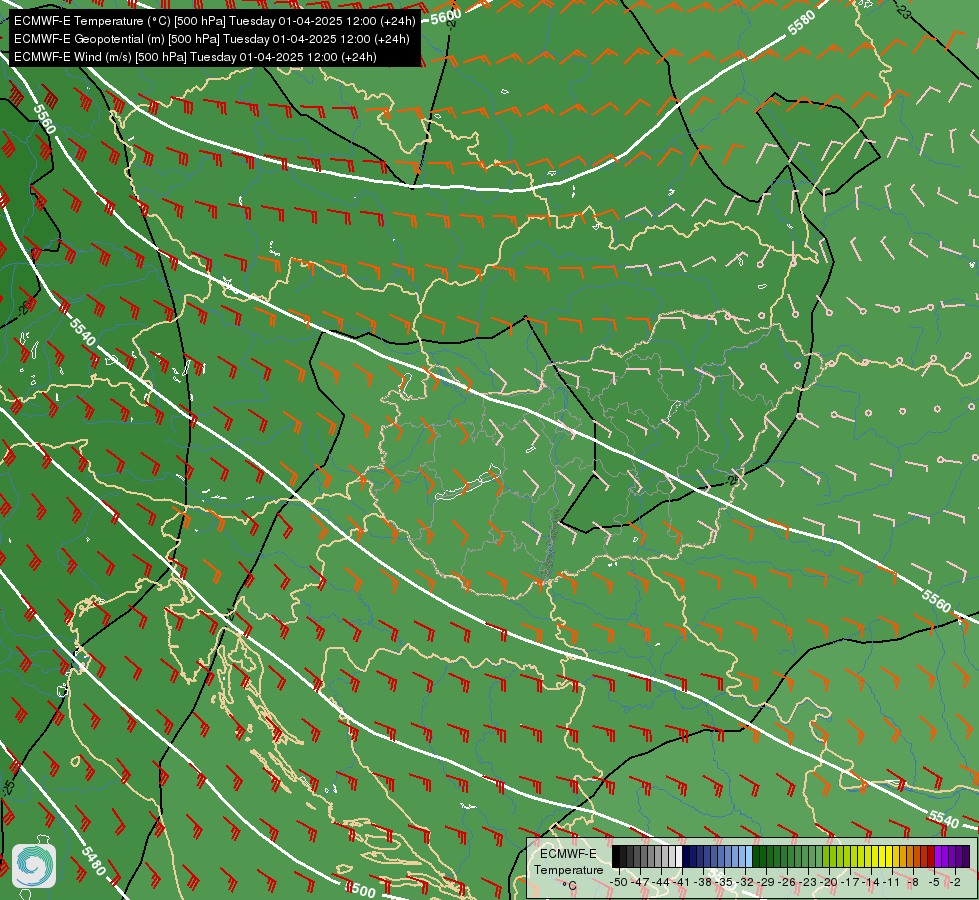Click the ECMWF-E Wind 500 hPa title line
The width and height of the screenshot is (979, 900).
click(x=195, y=57)
